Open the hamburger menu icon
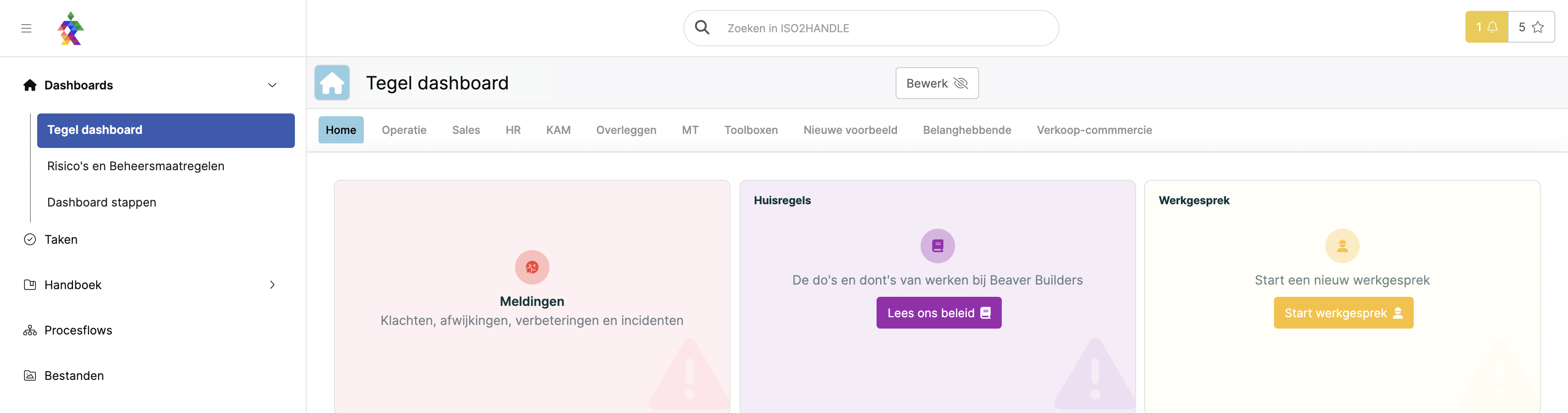The width and height of the screenshot is (1568, 413). 26,28
